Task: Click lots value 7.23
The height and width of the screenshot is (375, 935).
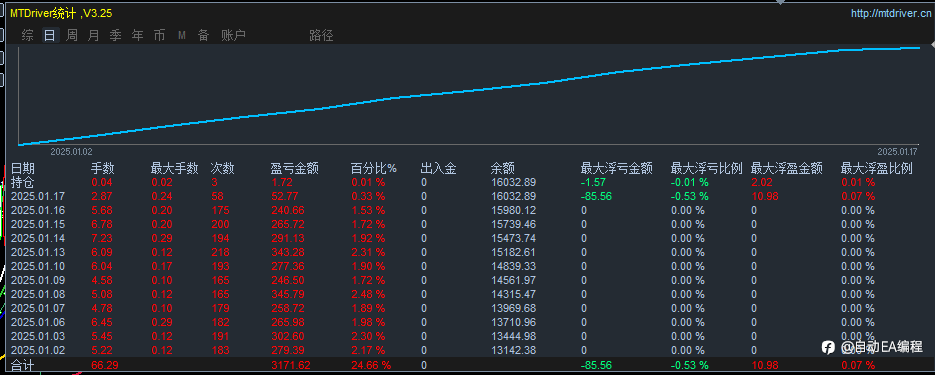Action: pos(101,238)
